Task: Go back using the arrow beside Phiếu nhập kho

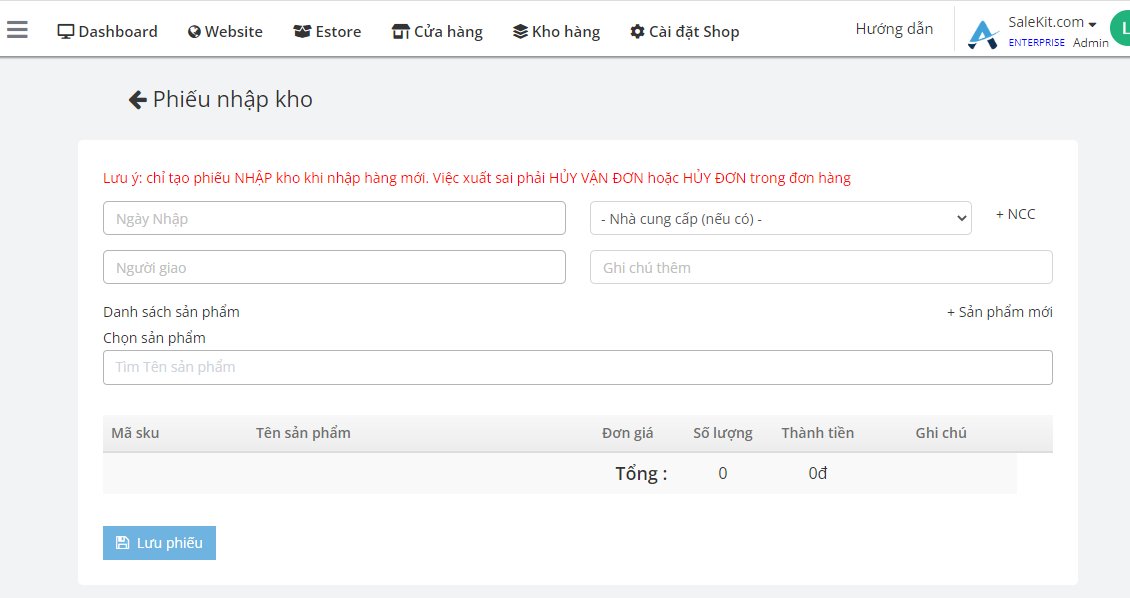Action: (138, 99)
